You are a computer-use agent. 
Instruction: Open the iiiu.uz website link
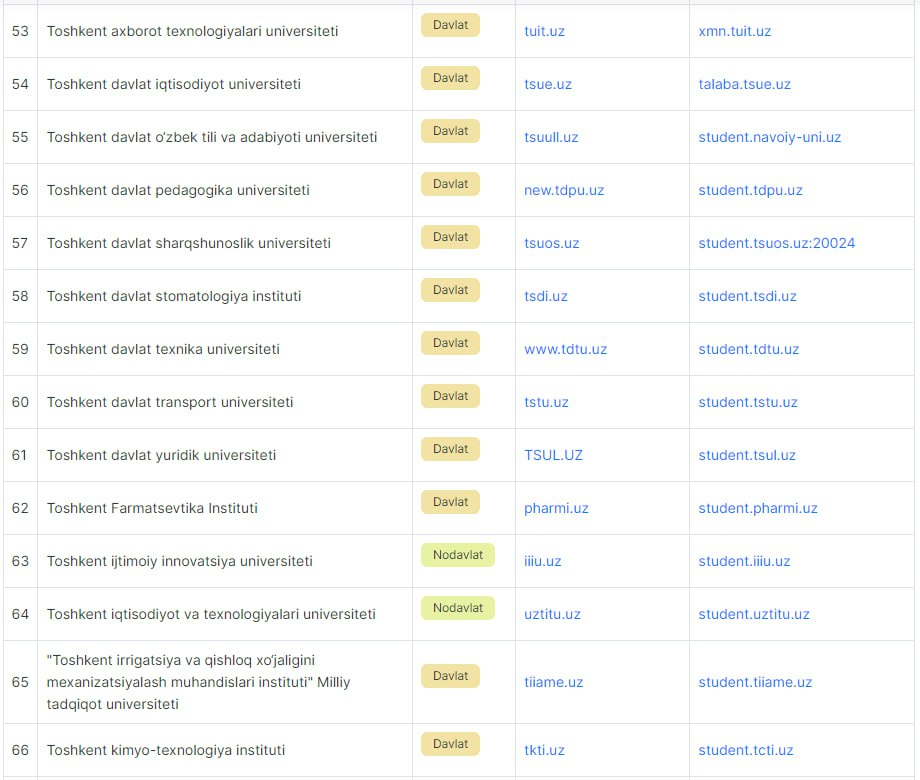(x=542, y=561)
